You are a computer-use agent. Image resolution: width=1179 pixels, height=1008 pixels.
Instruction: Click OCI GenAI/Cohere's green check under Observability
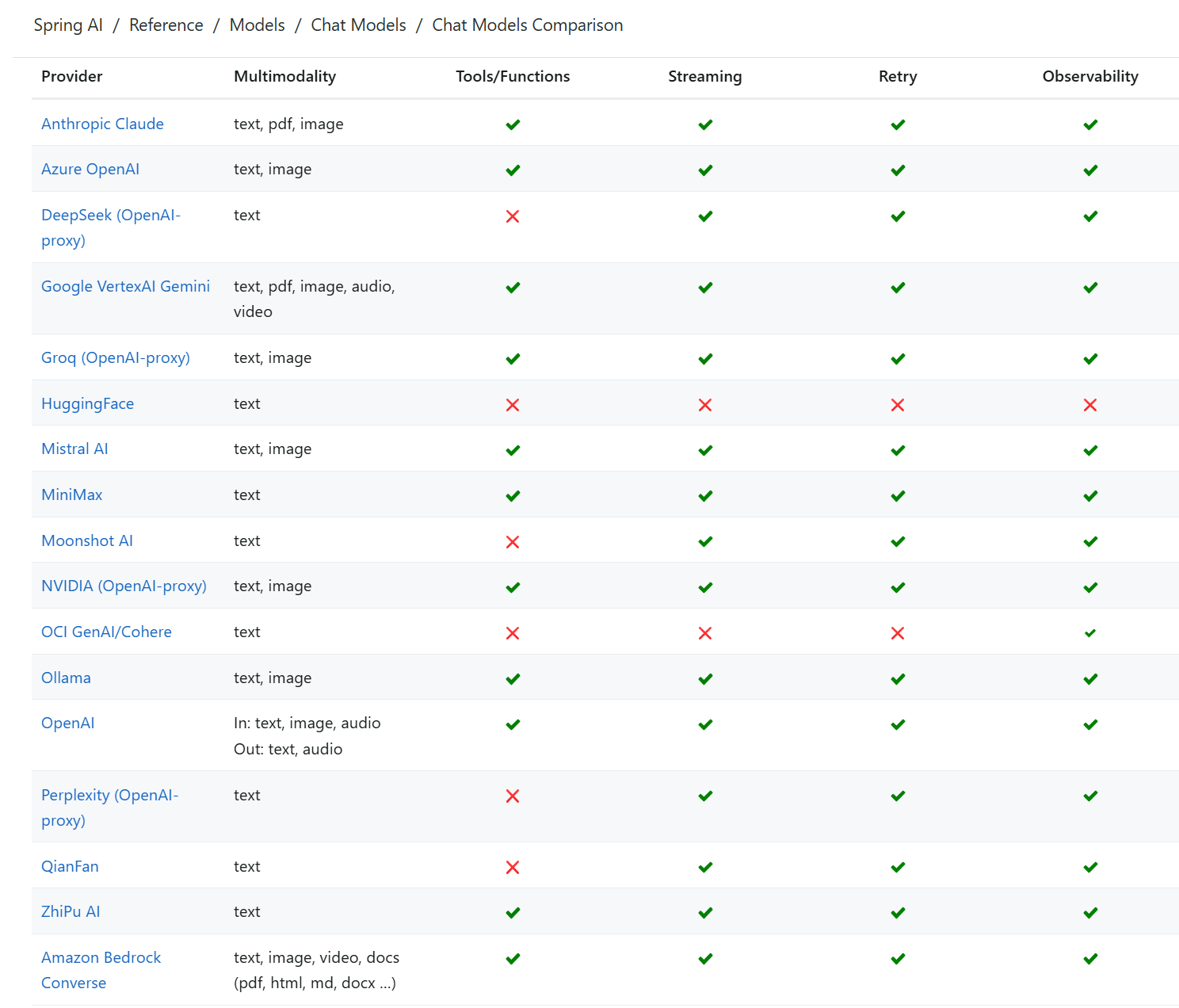pos(1090,633)
